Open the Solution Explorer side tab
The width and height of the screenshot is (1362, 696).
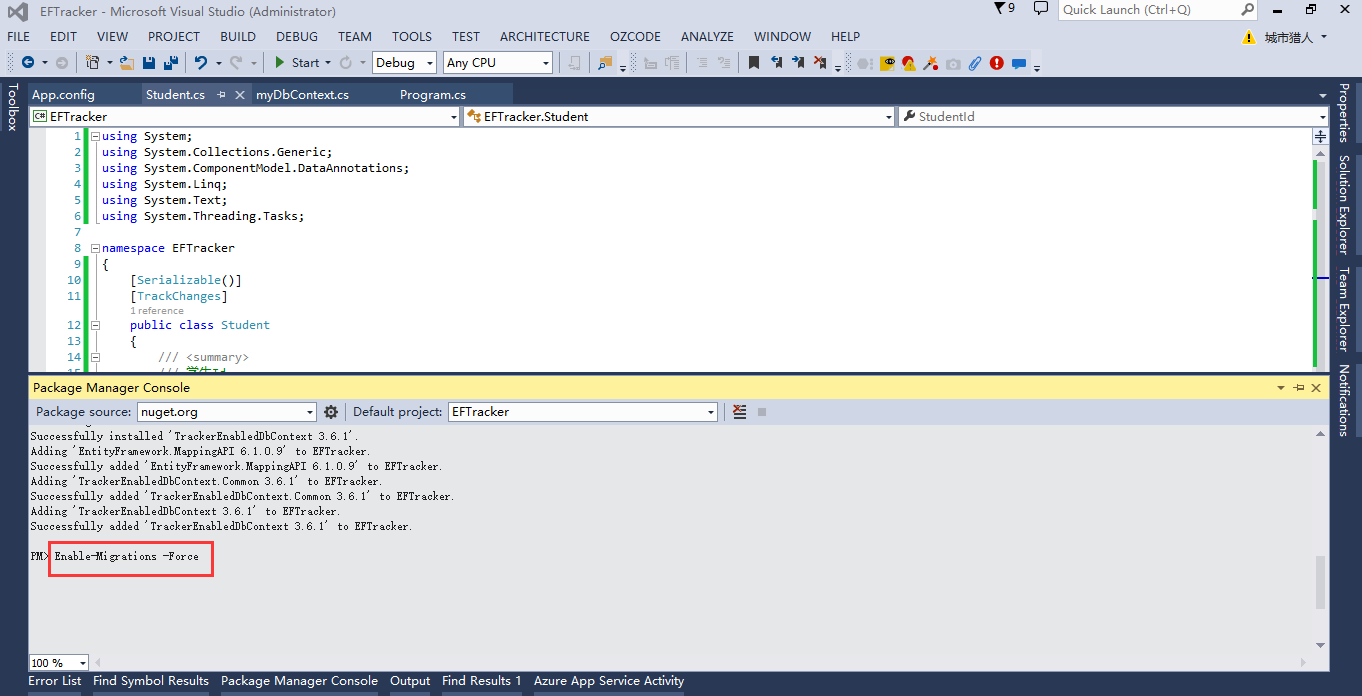[x=1344, y=204]
